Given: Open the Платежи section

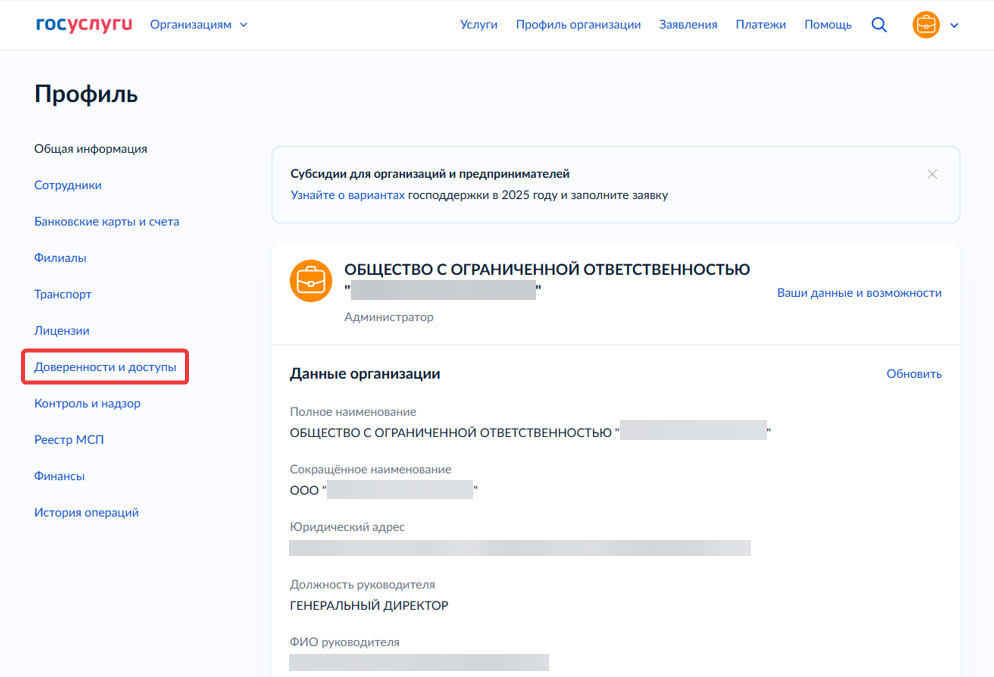Looking at the screenshot, I should (761, 25).
